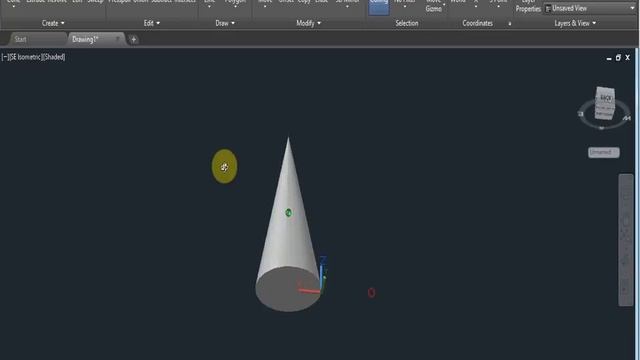Open the Move Gizmo dropdown arrow
The height and width of the screenshot is (360, 640).
(x=444, y=5)
